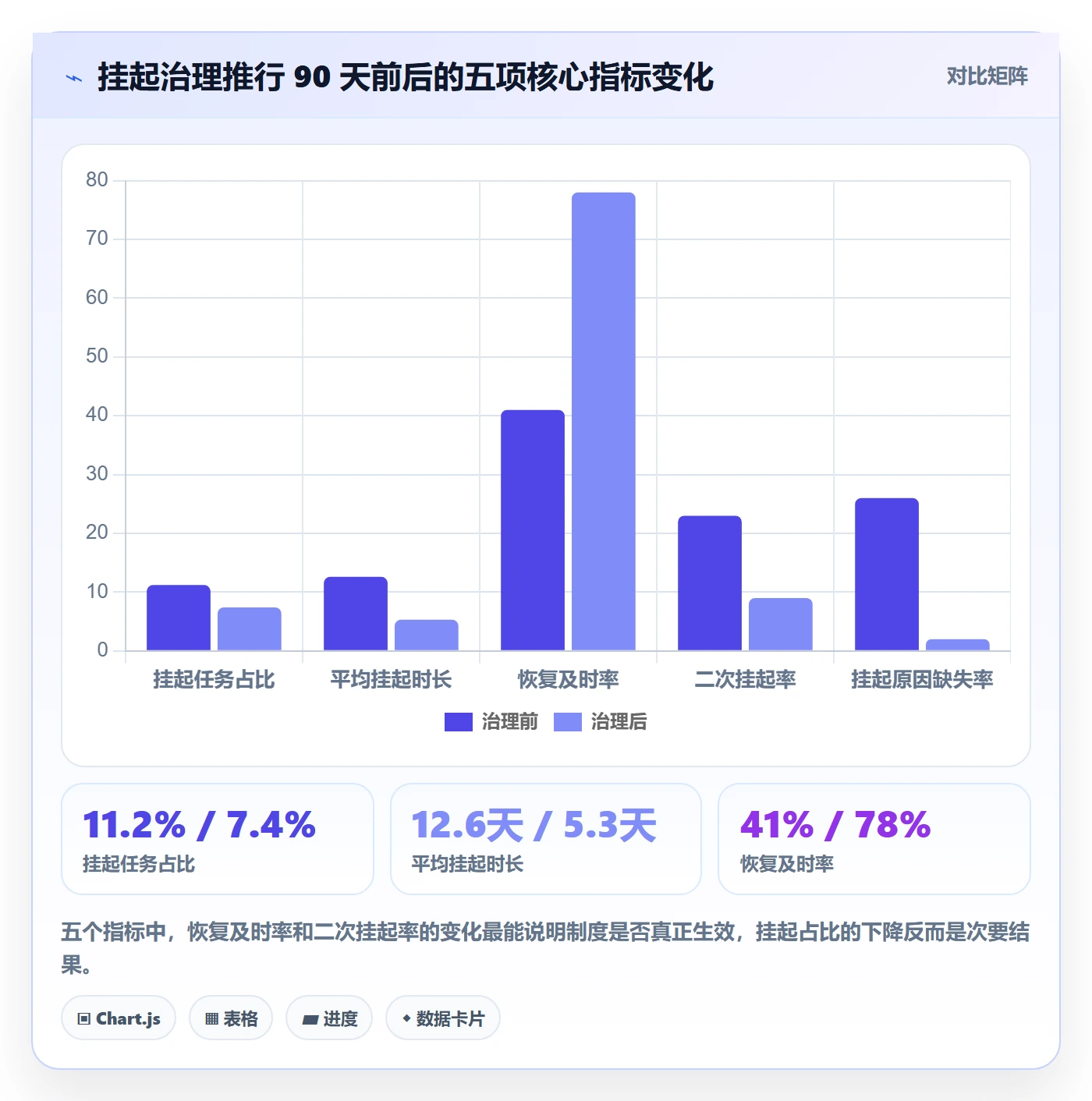Pick the 治理前 bar for 二次挂起率
This screenshot has height=1101, width=1092.
(x=710, y=583)
